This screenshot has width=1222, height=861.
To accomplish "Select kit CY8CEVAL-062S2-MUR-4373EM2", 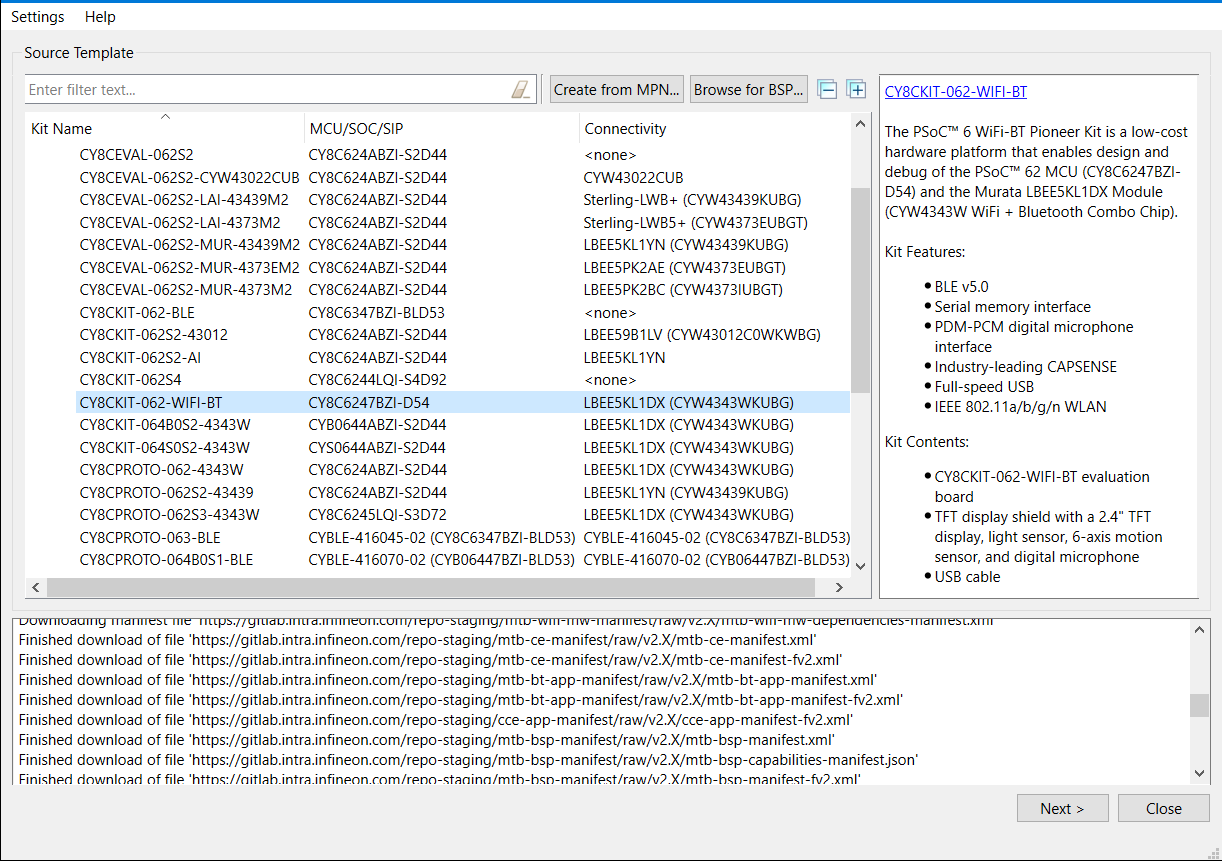I will click(x=190, y=267).
